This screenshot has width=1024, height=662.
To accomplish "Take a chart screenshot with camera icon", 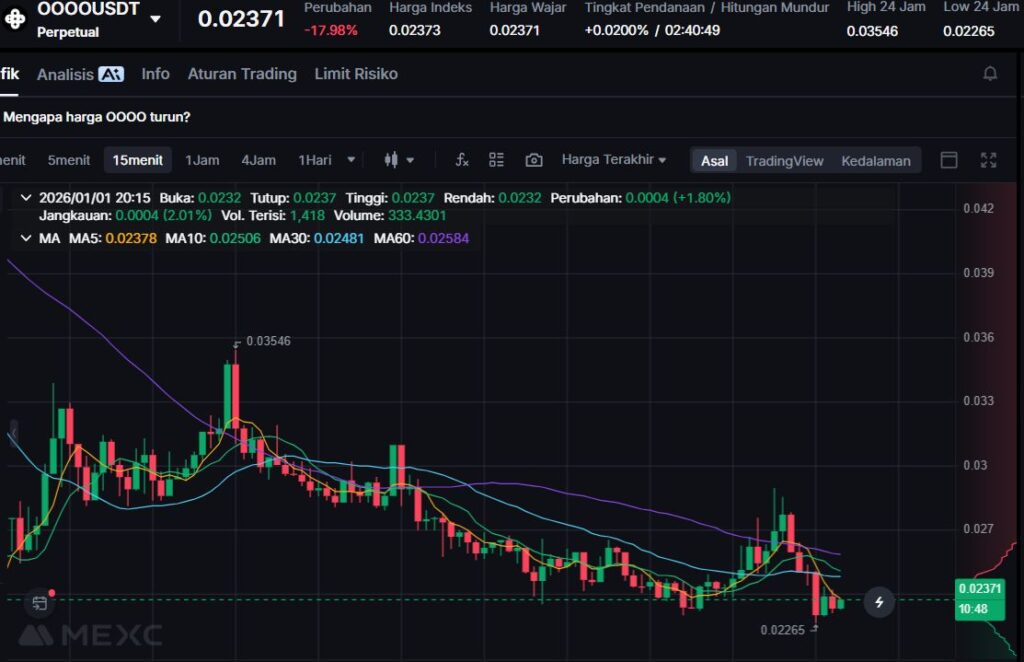I will click(x=534, y=160).
